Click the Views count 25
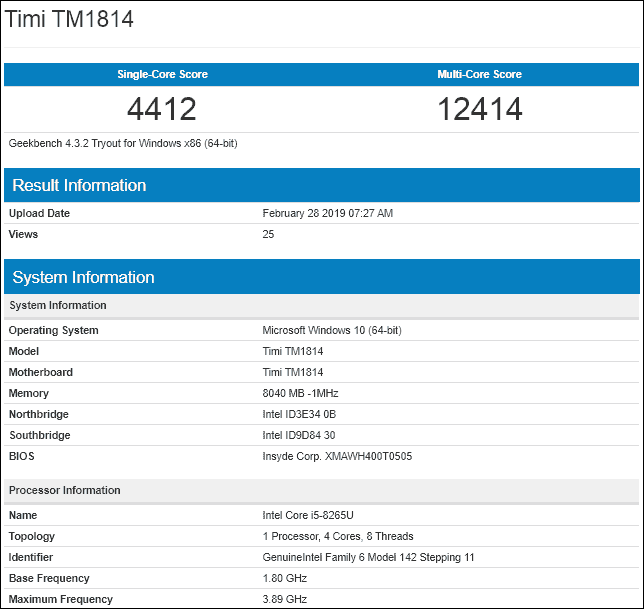Screen dimensions: 644x609 [268, 234]
